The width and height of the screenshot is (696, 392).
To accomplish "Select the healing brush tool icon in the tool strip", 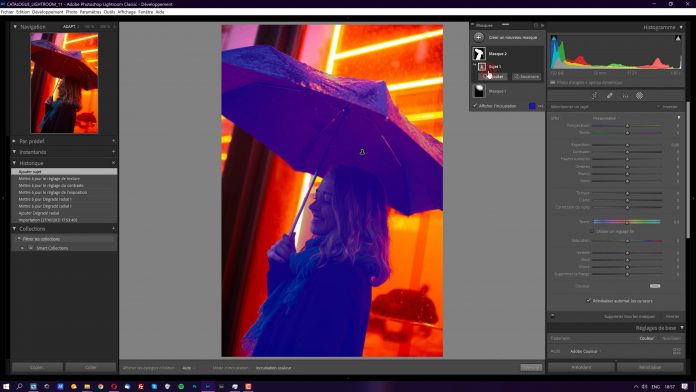I will coord(610,95).
